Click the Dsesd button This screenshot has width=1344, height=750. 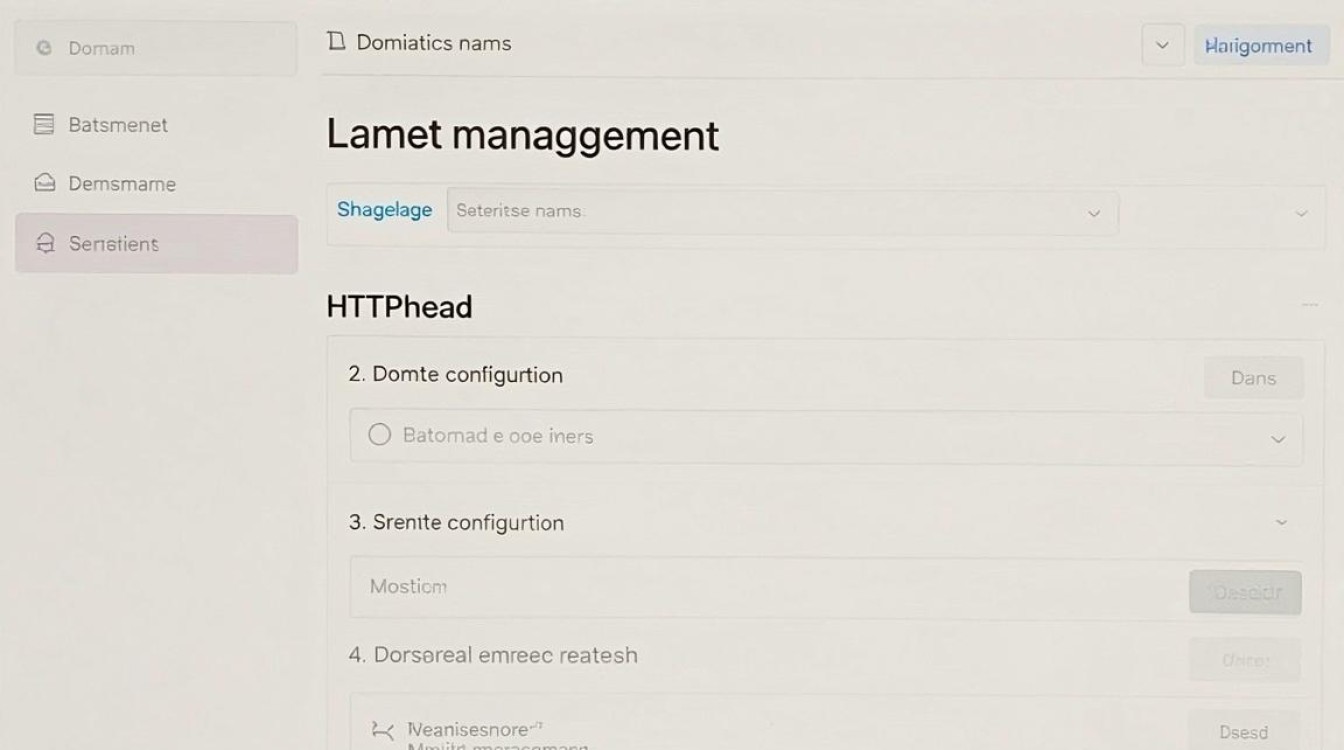1244,732
